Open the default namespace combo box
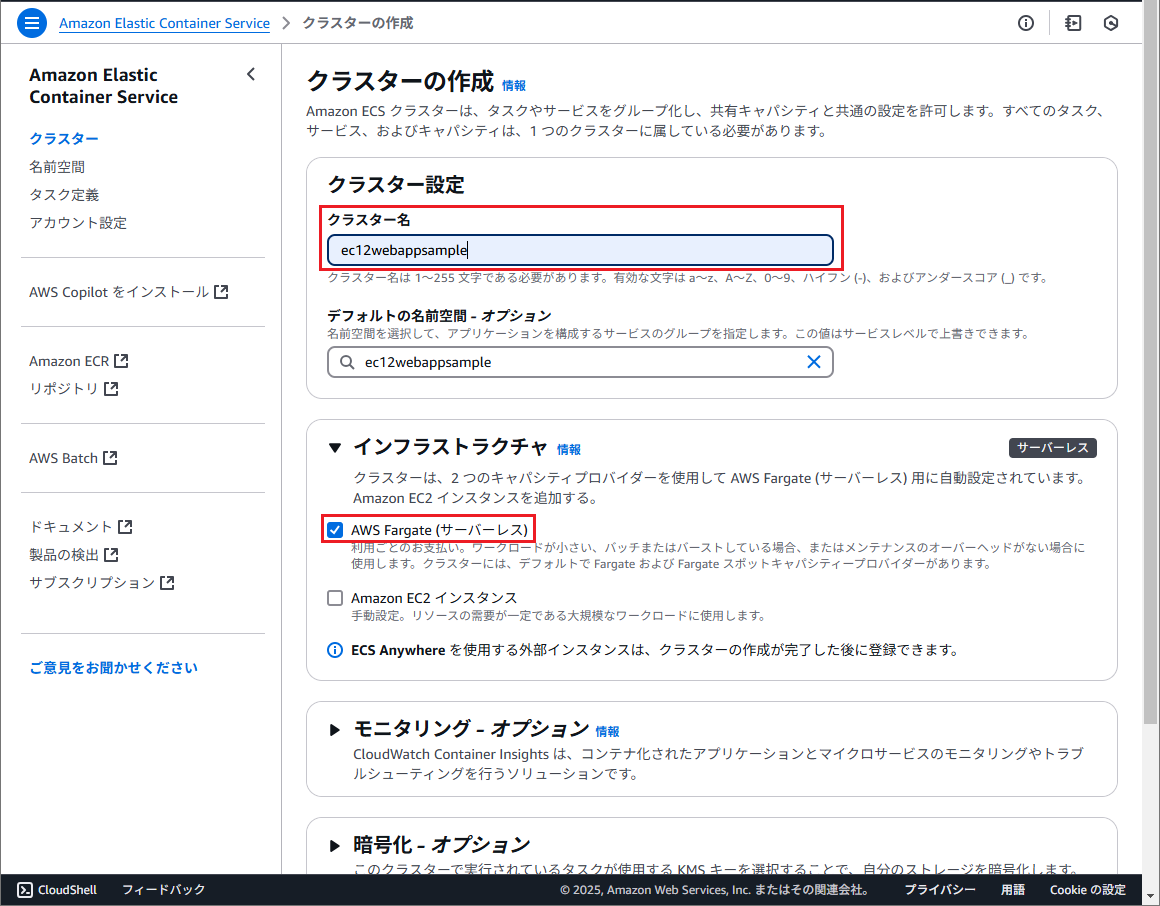This screenshot has width=1160, height=906. pyautogui.click(x=580, y=362)
